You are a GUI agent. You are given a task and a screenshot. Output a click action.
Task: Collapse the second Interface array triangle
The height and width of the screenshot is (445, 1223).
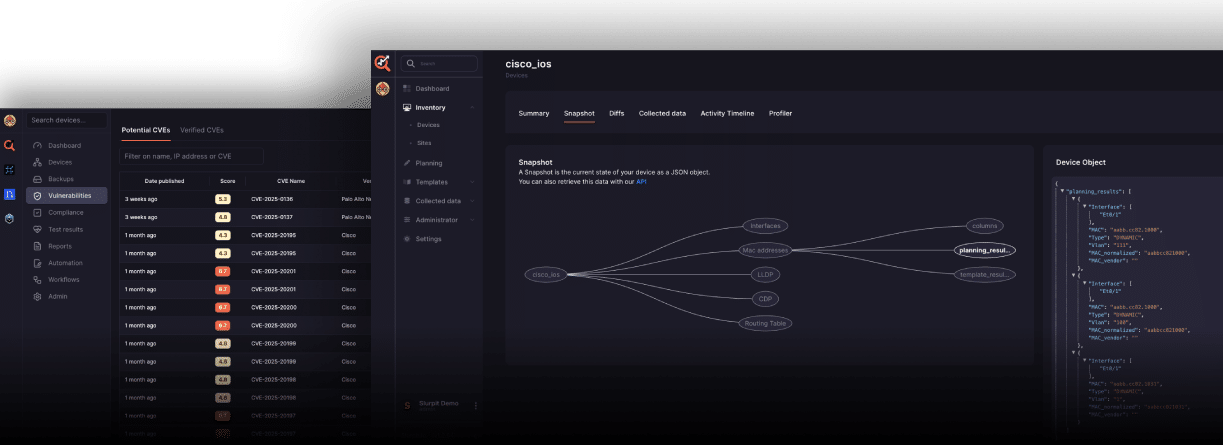[1085, 283]
